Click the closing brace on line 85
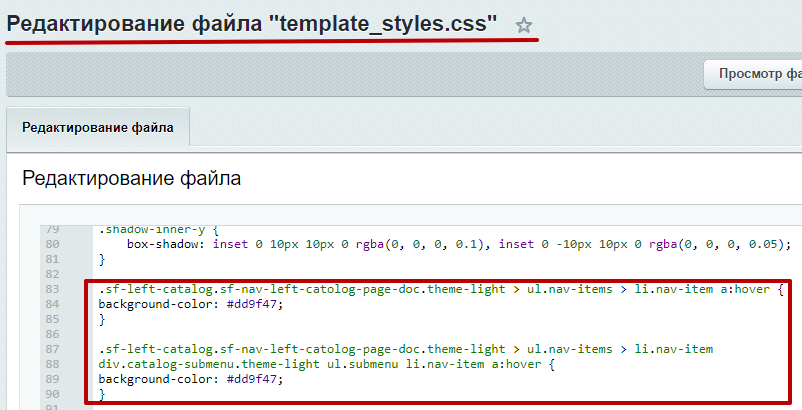Viewport: 802px width, 410px height. 102,319
